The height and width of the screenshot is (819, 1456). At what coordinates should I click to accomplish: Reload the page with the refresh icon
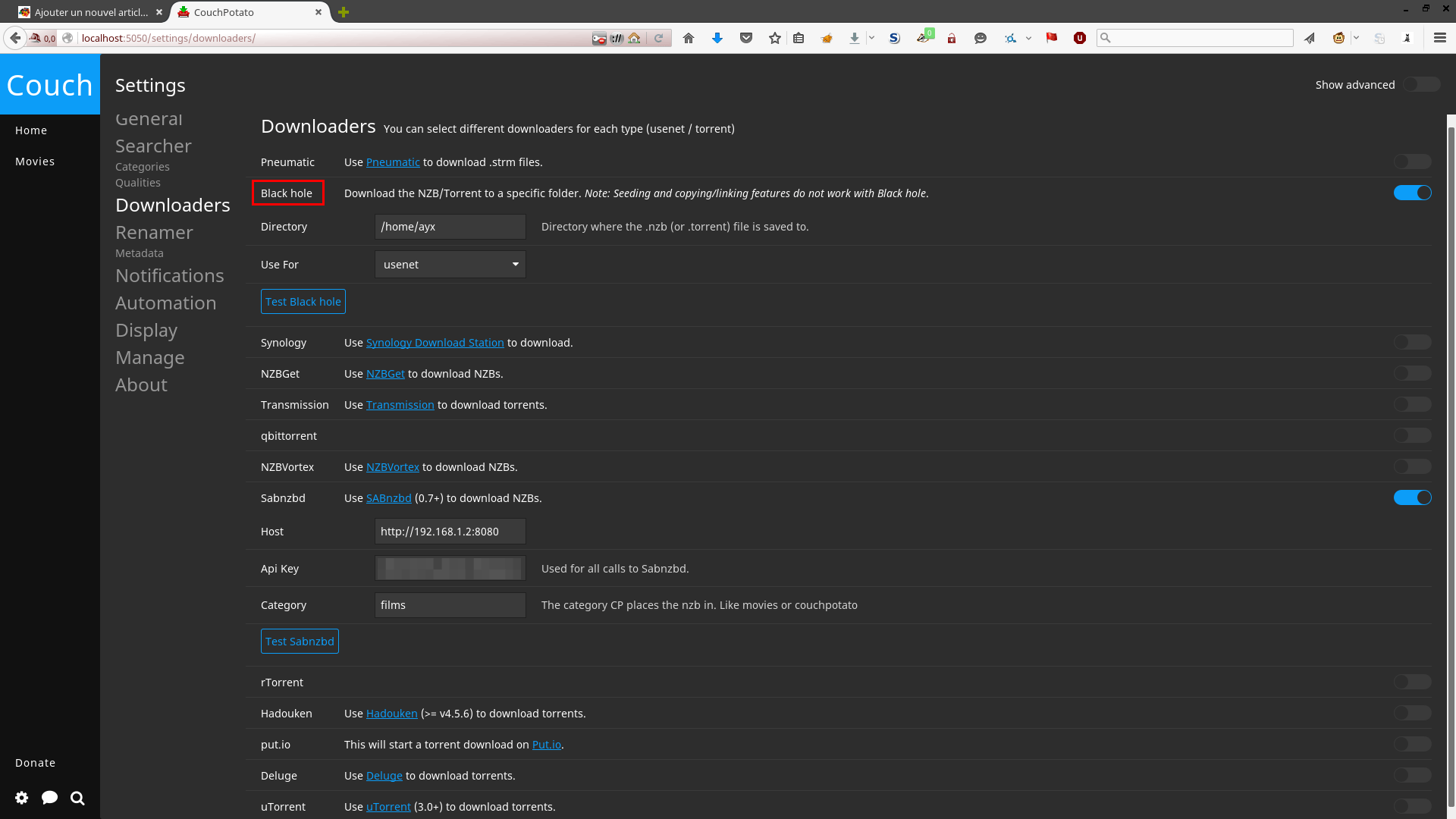(659, 38)
